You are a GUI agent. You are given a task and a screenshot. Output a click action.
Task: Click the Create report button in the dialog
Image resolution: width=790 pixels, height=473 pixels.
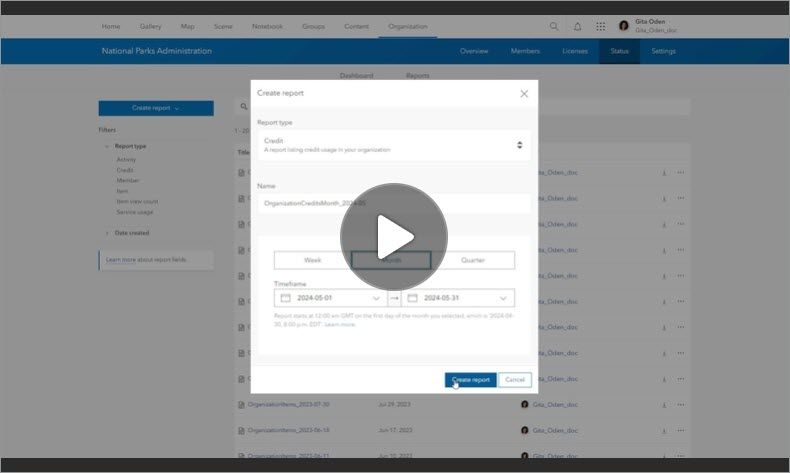tap(471, 380)
